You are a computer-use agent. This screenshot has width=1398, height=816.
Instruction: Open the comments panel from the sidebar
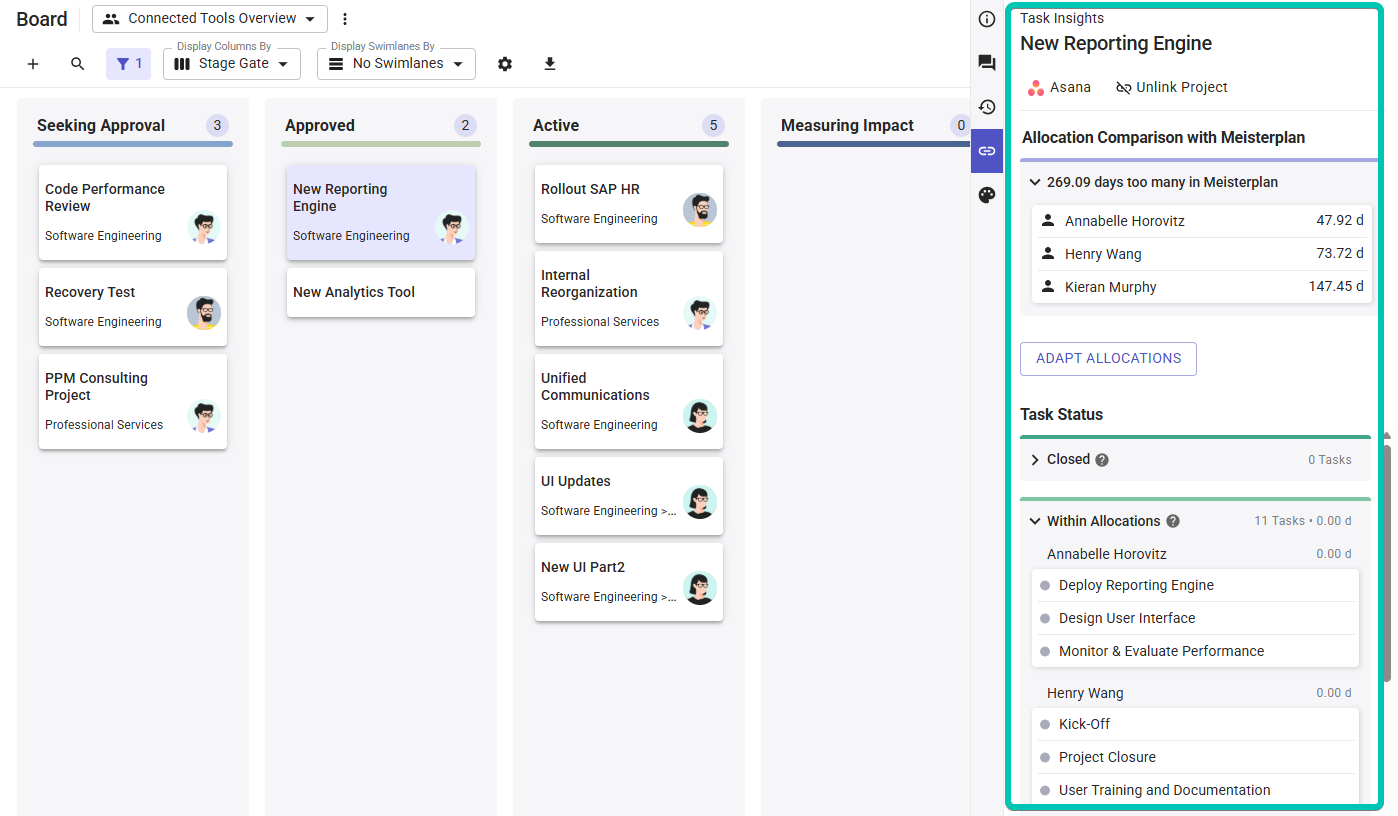click(x=986, y=62)
